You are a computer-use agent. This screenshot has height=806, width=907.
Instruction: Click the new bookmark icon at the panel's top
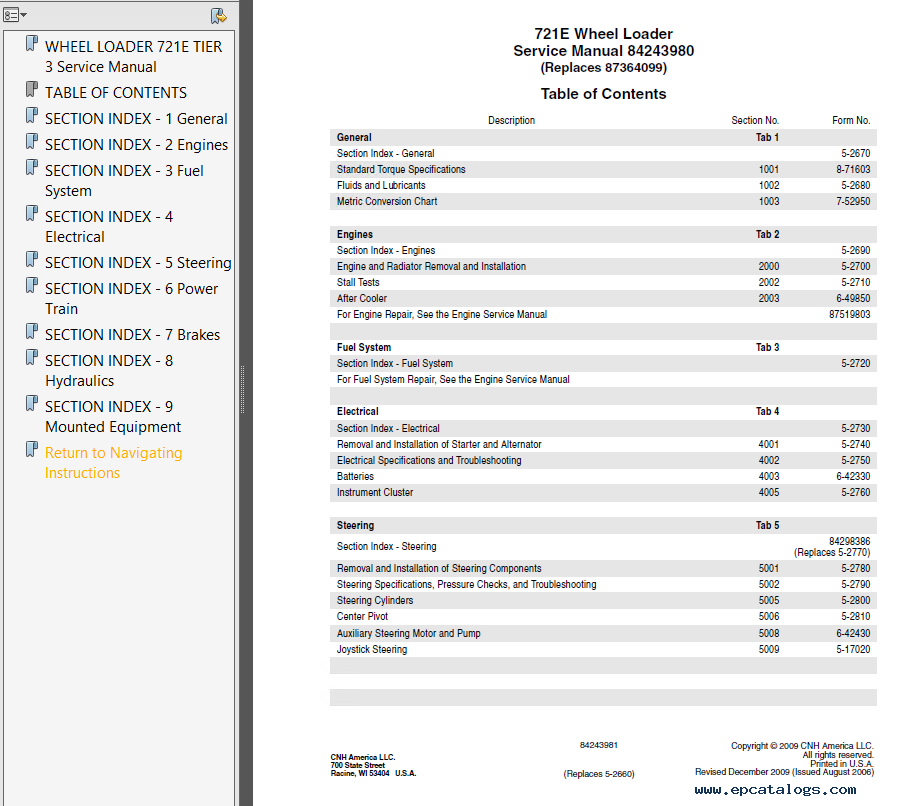tap(219, 16)
